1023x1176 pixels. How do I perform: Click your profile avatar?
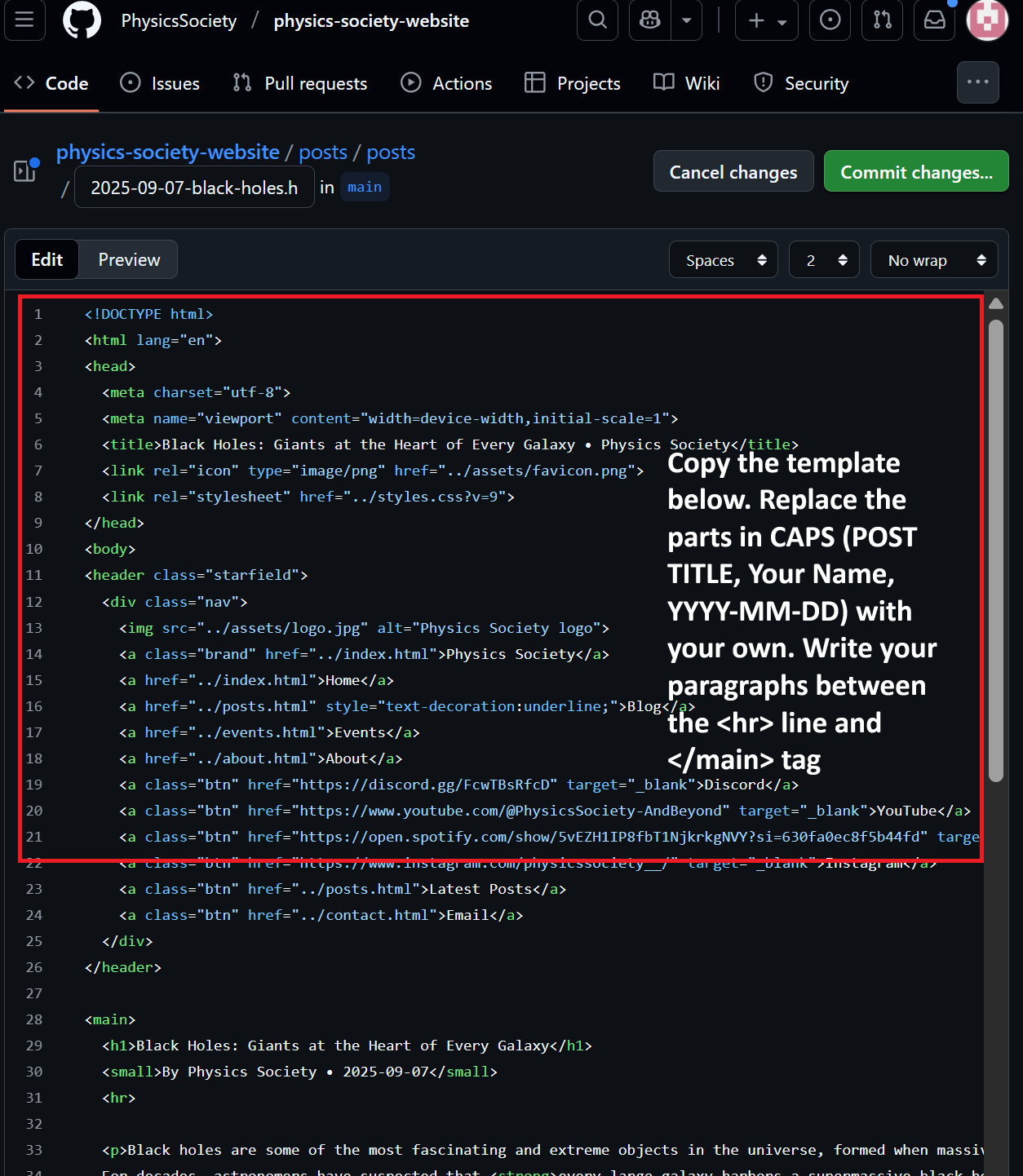pos(987,20)
